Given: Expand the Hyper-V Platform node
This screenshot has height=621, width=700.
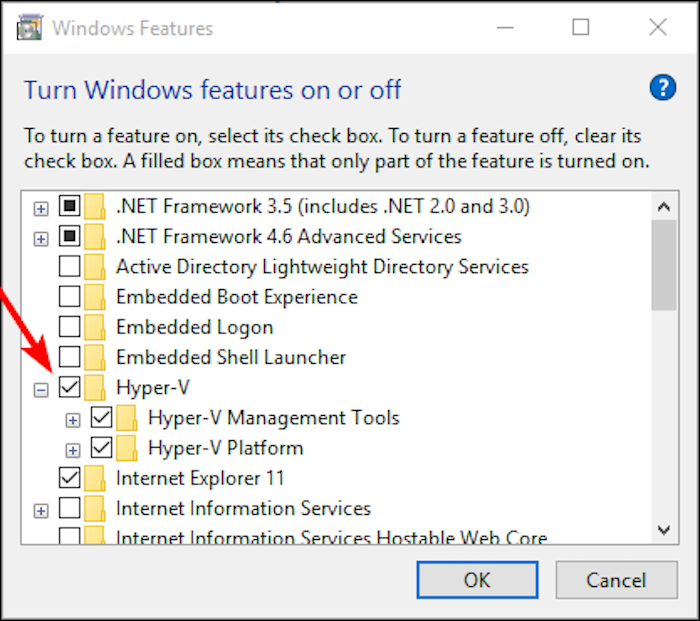Looking at the screenshot, I should click(73, 451).
